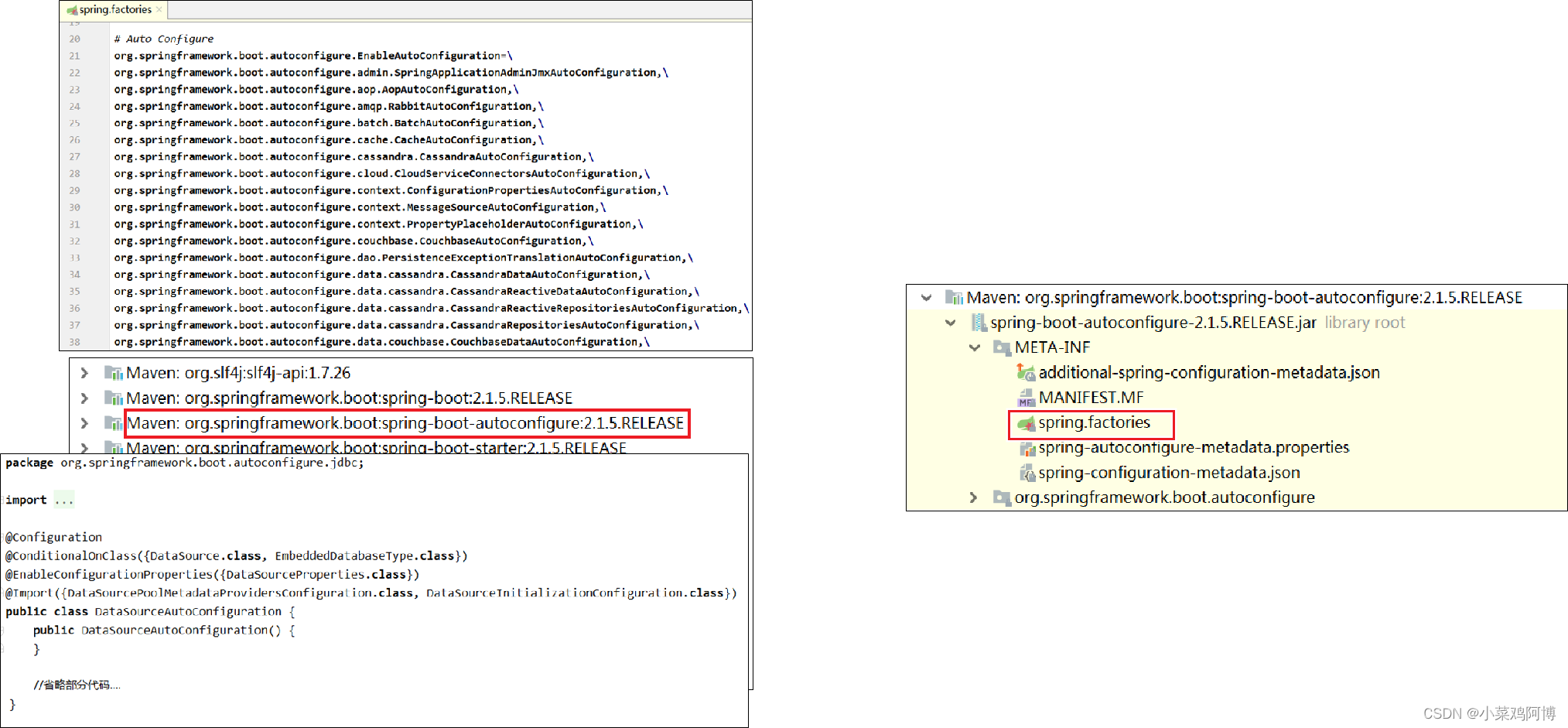Click the BatchAutoConfiguration line

[x=328, y=124]
